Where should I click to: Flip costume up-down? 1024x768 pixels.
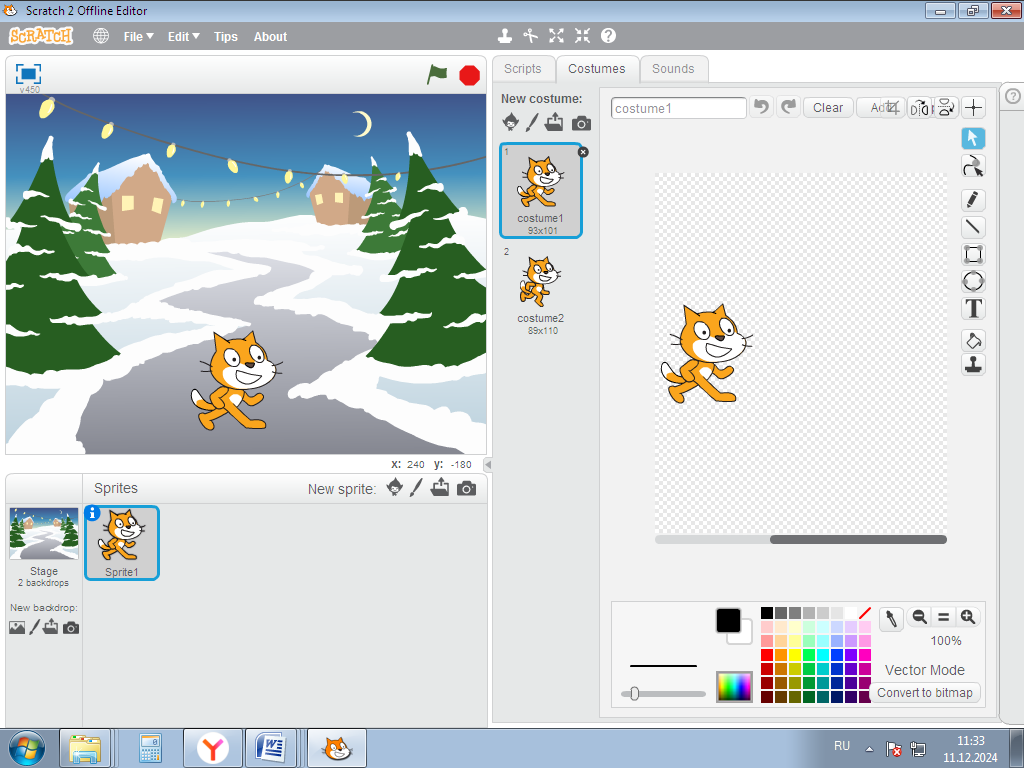tap(946, 107)
